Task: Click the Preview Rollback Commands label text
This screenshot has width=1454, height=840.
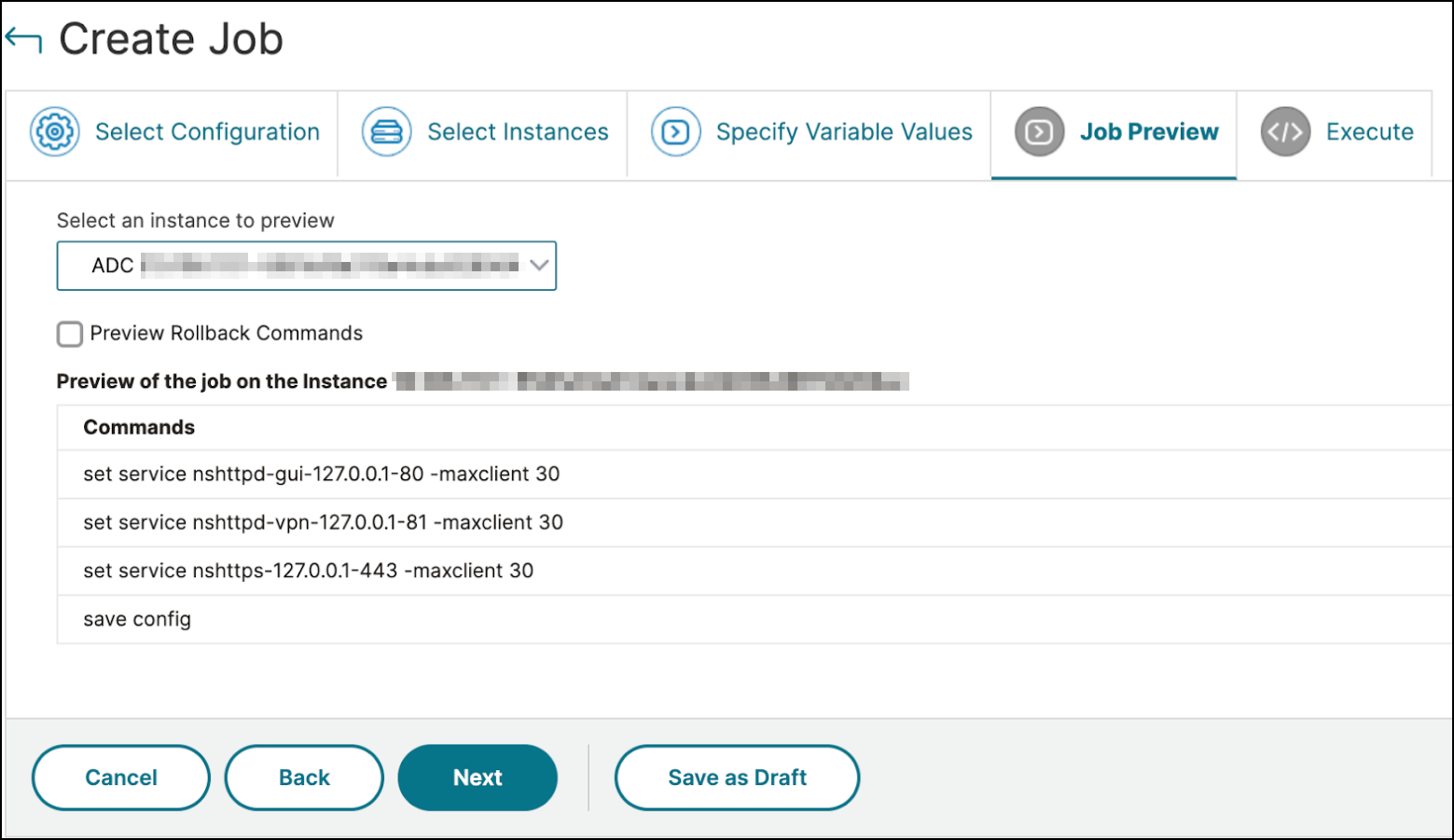Action: click(x=227, y=334)
